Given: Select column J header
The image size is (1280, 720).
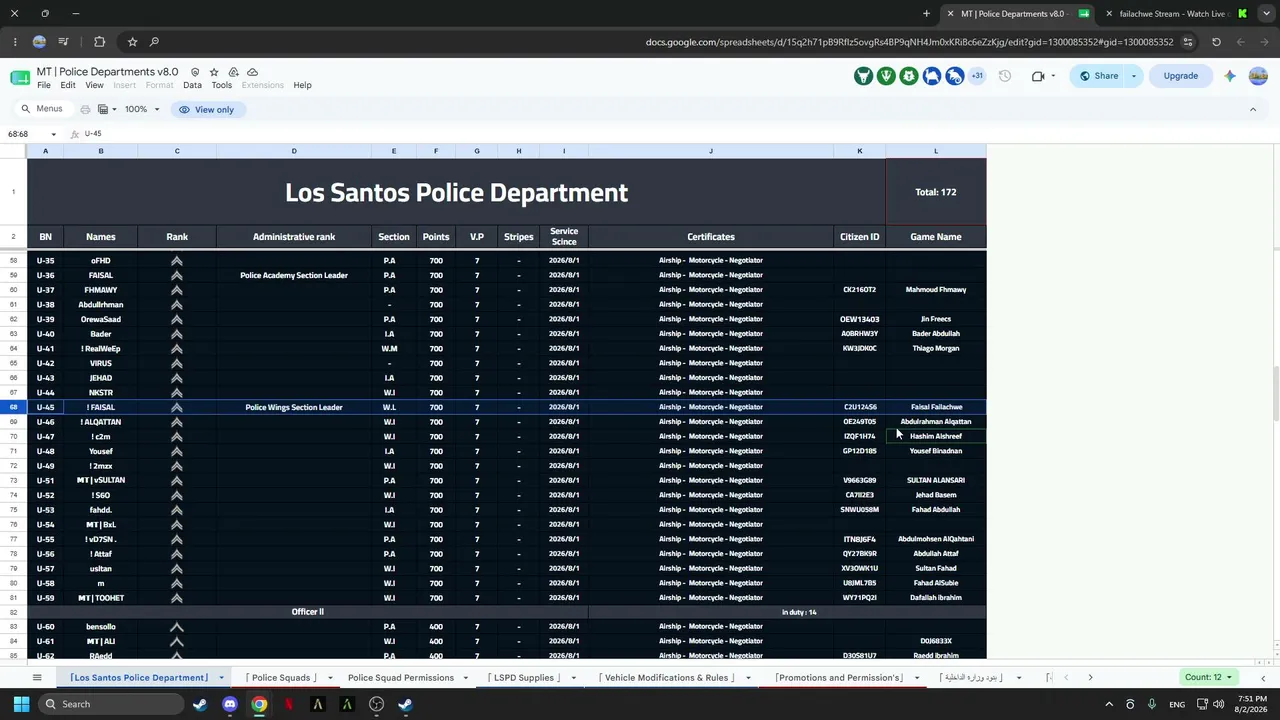Looking at the screenshot, I should click(x=711, y=151).
